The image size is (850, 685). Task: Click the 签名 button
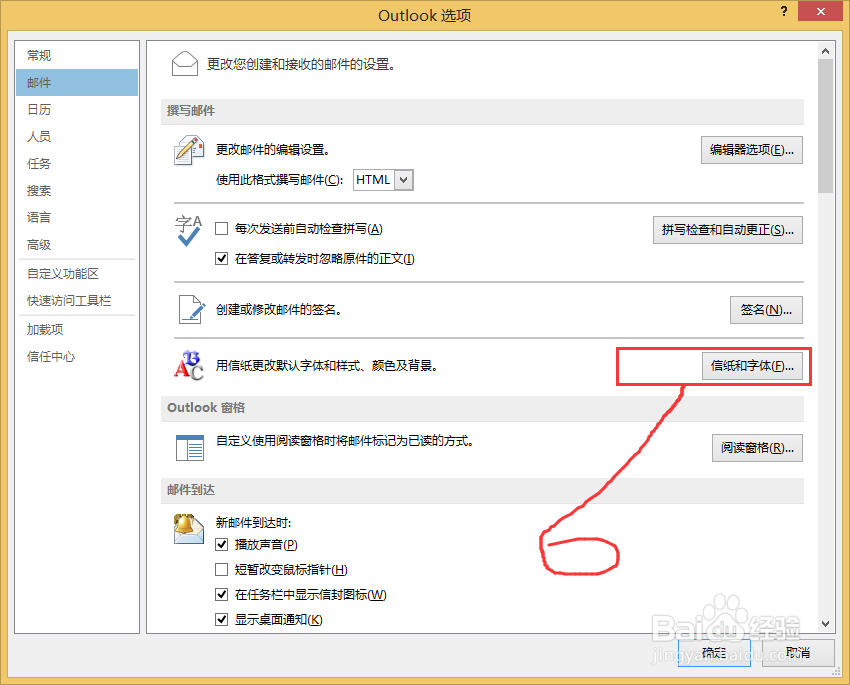pyautogui.click(x=766, y=309)
